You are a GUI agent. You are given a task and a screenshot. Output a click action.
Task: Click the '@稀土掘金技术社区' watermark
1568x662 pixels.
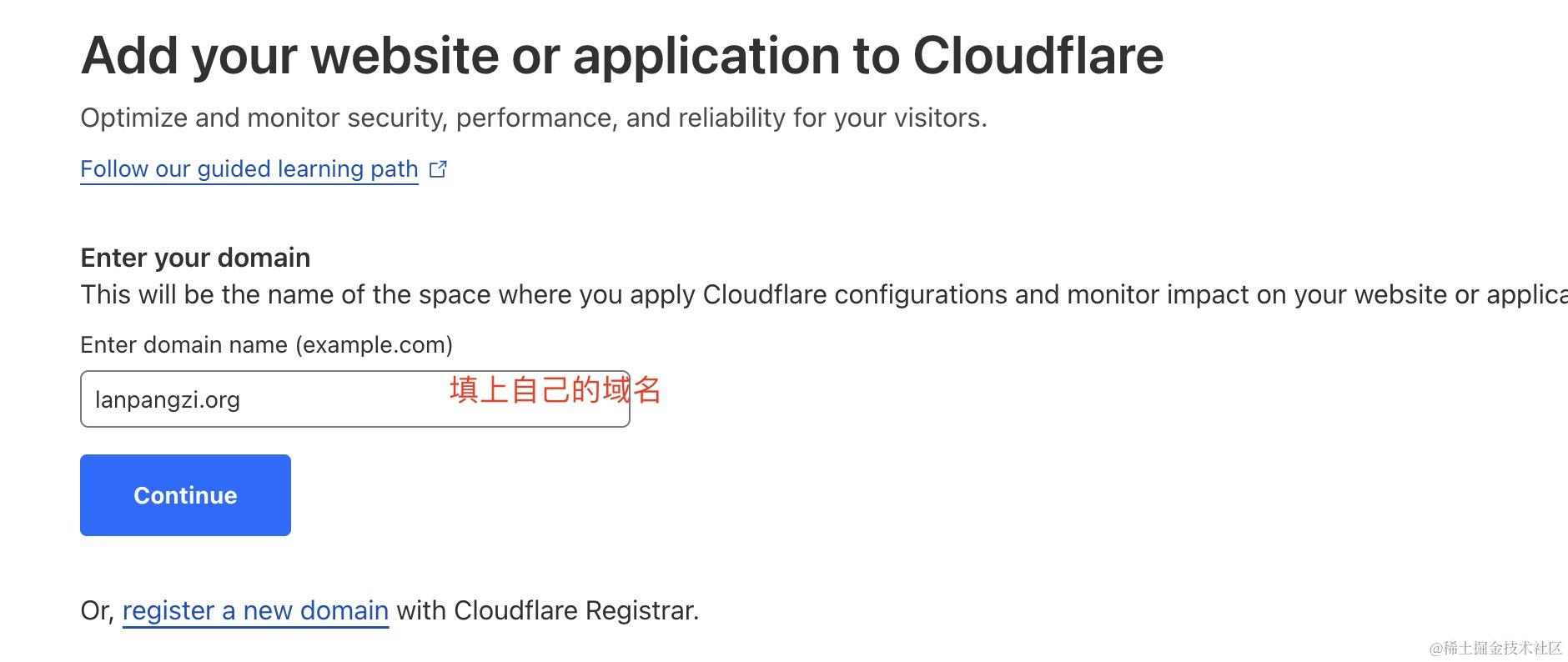click(1495, 648)
